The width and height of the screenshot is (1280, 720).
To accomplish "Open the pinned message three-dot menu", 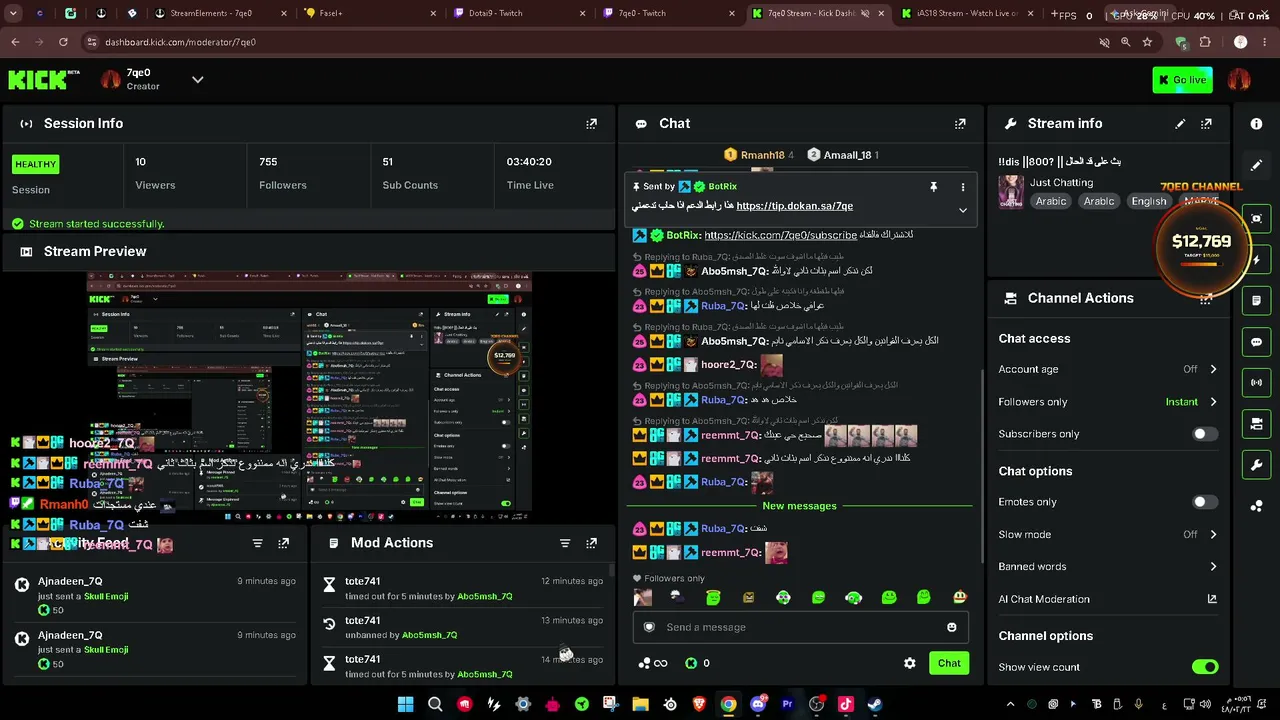I will point(963,187).
